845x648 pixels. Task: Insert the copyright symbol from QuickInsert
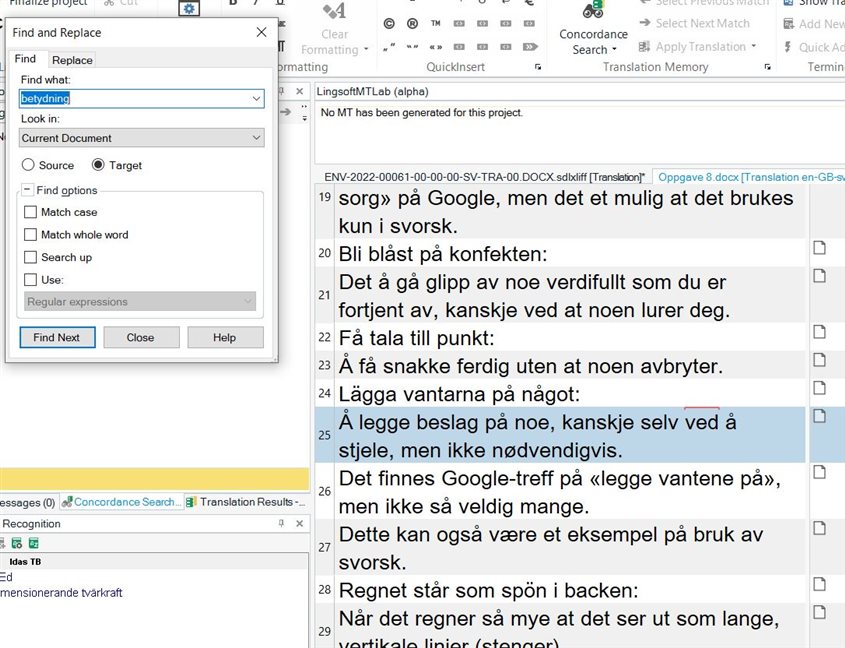coord(389,23)
